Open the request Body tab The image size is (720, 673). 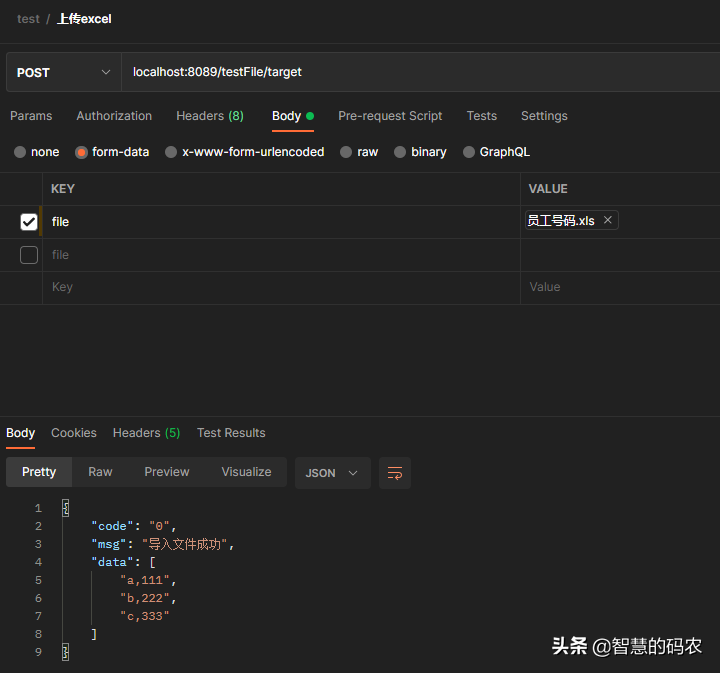click(x=292, y=116)
